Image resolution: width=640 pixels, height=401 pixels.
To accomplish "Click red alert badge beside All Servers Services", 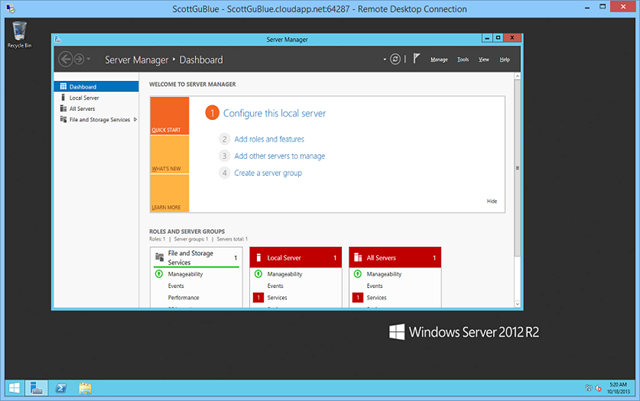I will tap(358, 298).
